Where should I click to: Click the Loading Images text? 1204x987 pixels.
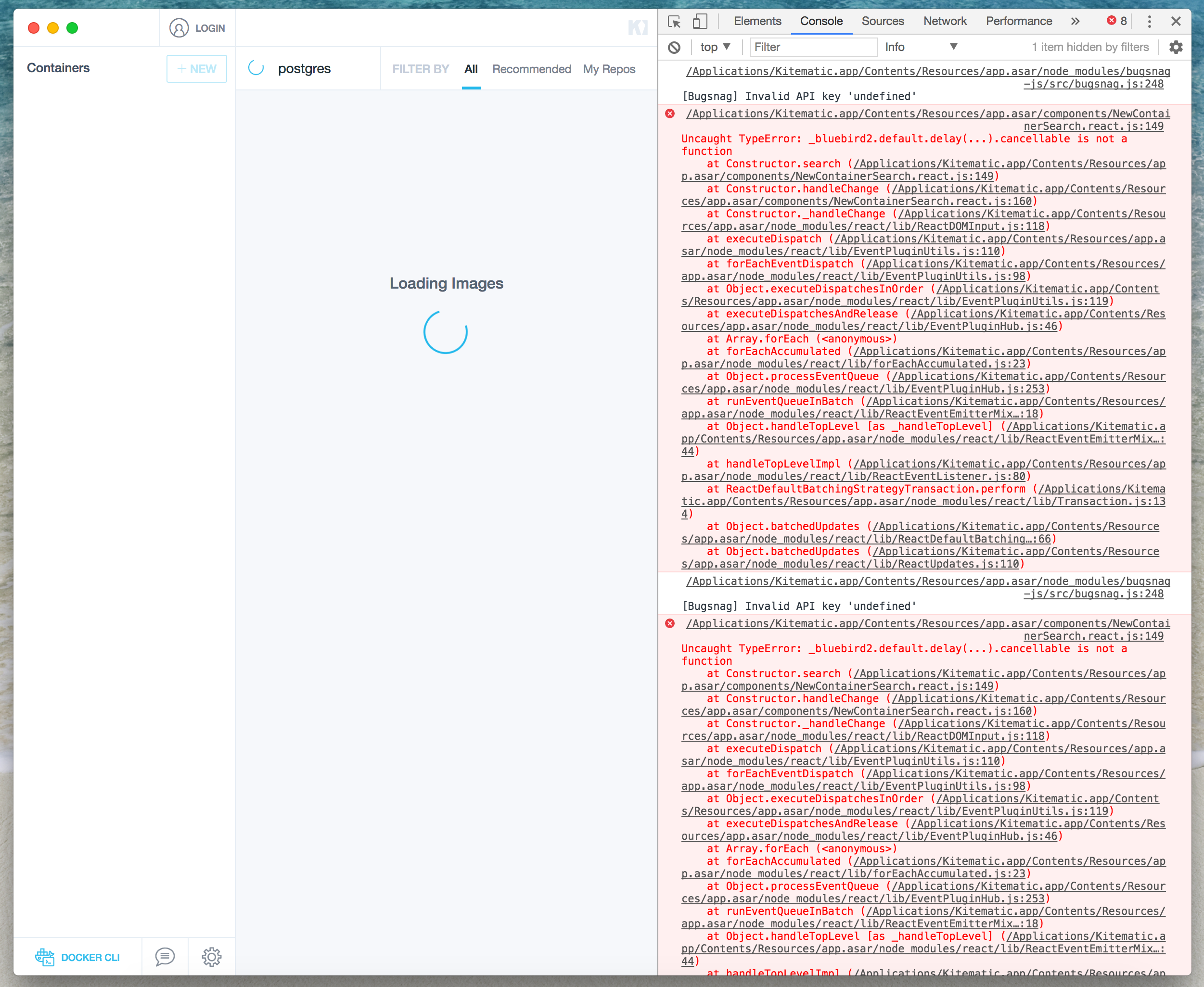(x=447, y=283)
